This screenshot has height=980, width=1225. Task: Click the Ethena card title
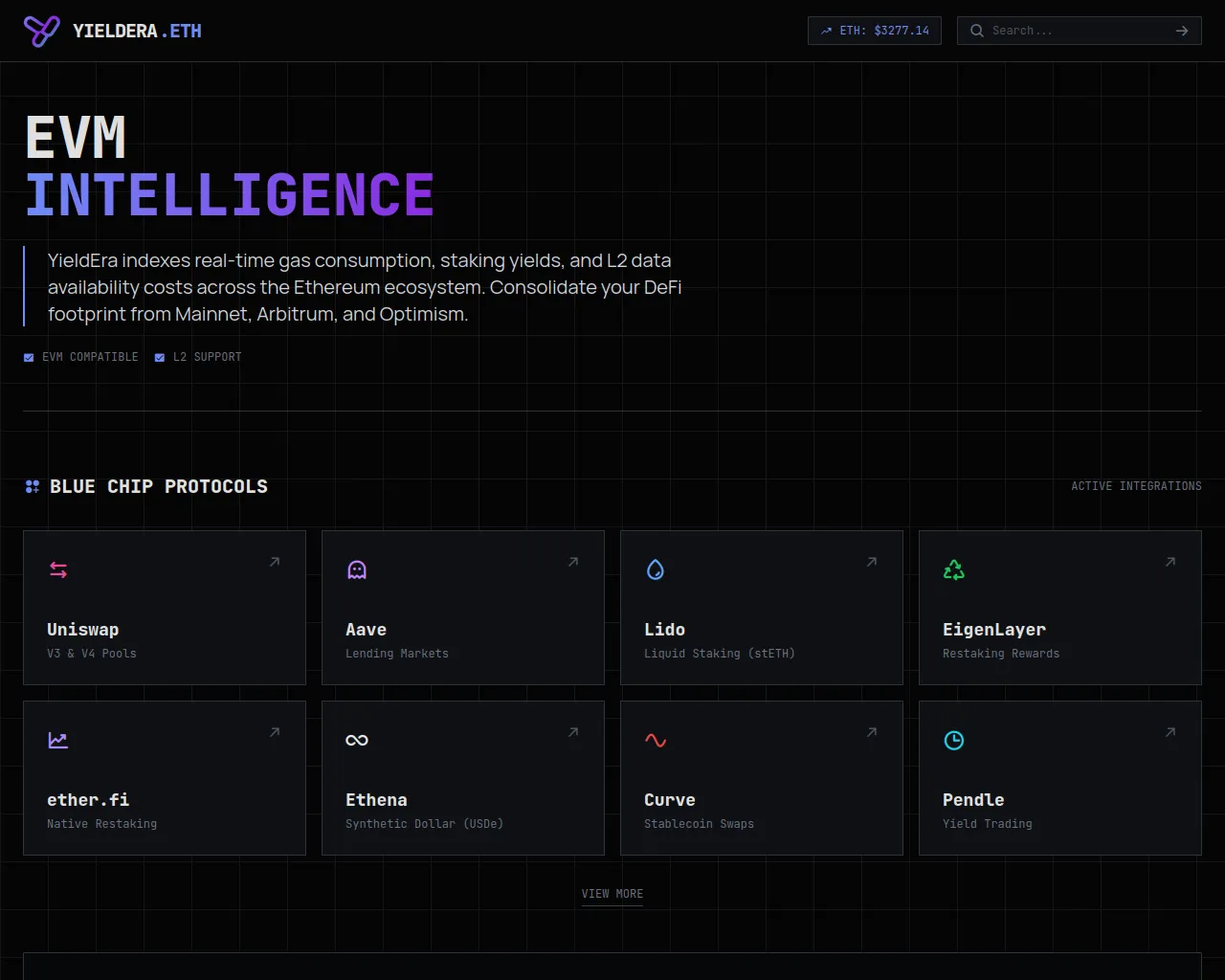(376, 800)
